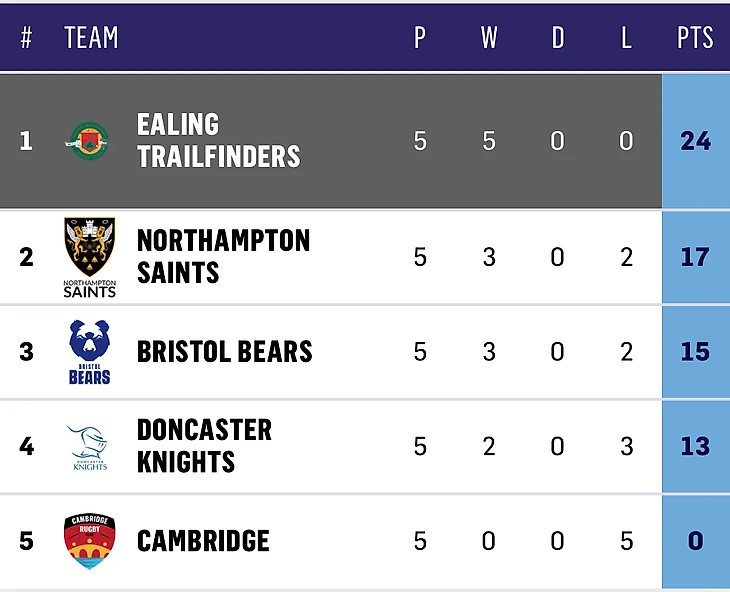This screenshot has height=592, width=730.
Task: Click the Northampton Saints club logo
Action: [x=89, y=256]
